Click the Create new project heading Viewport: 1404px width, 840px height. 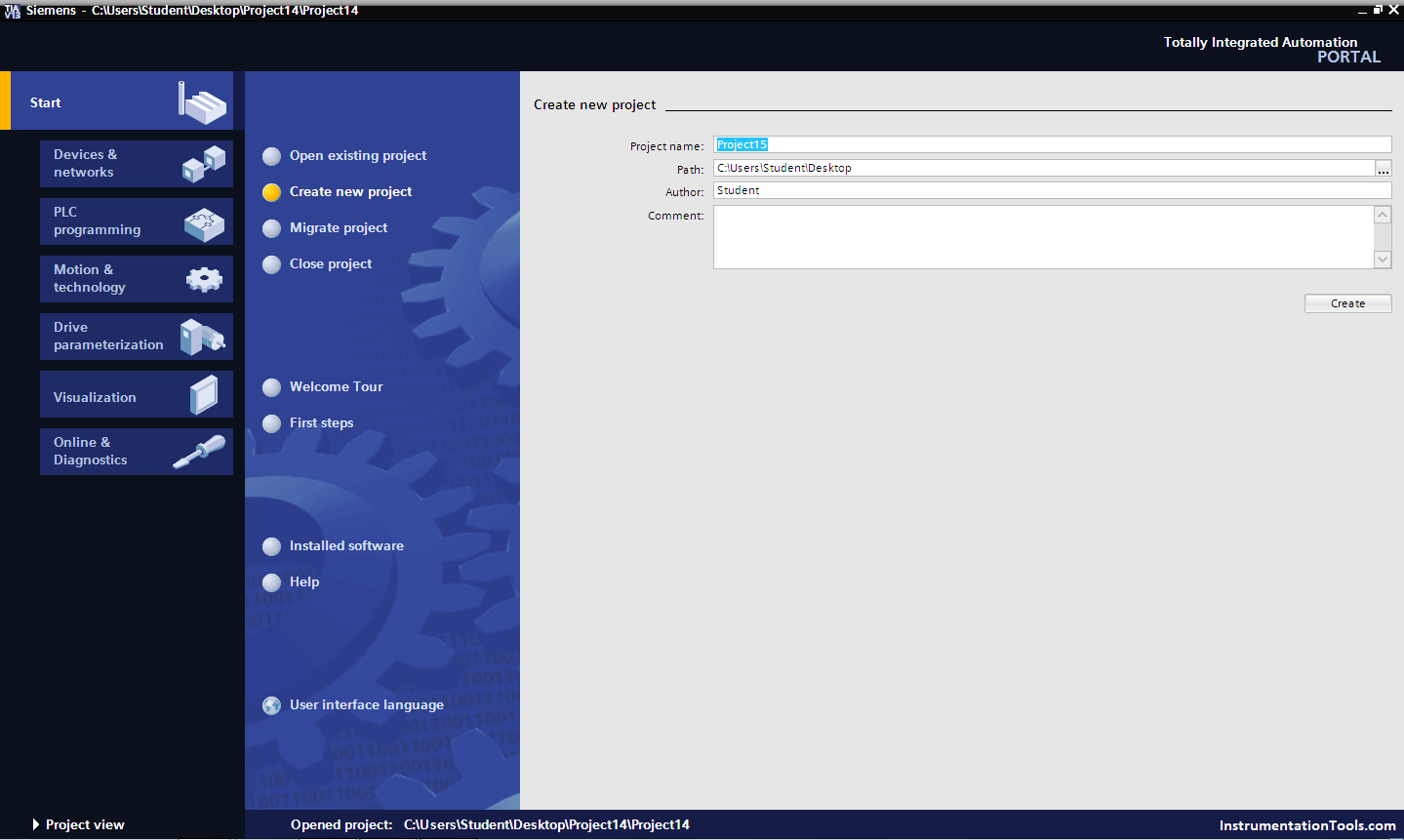(x=594, y=104)
